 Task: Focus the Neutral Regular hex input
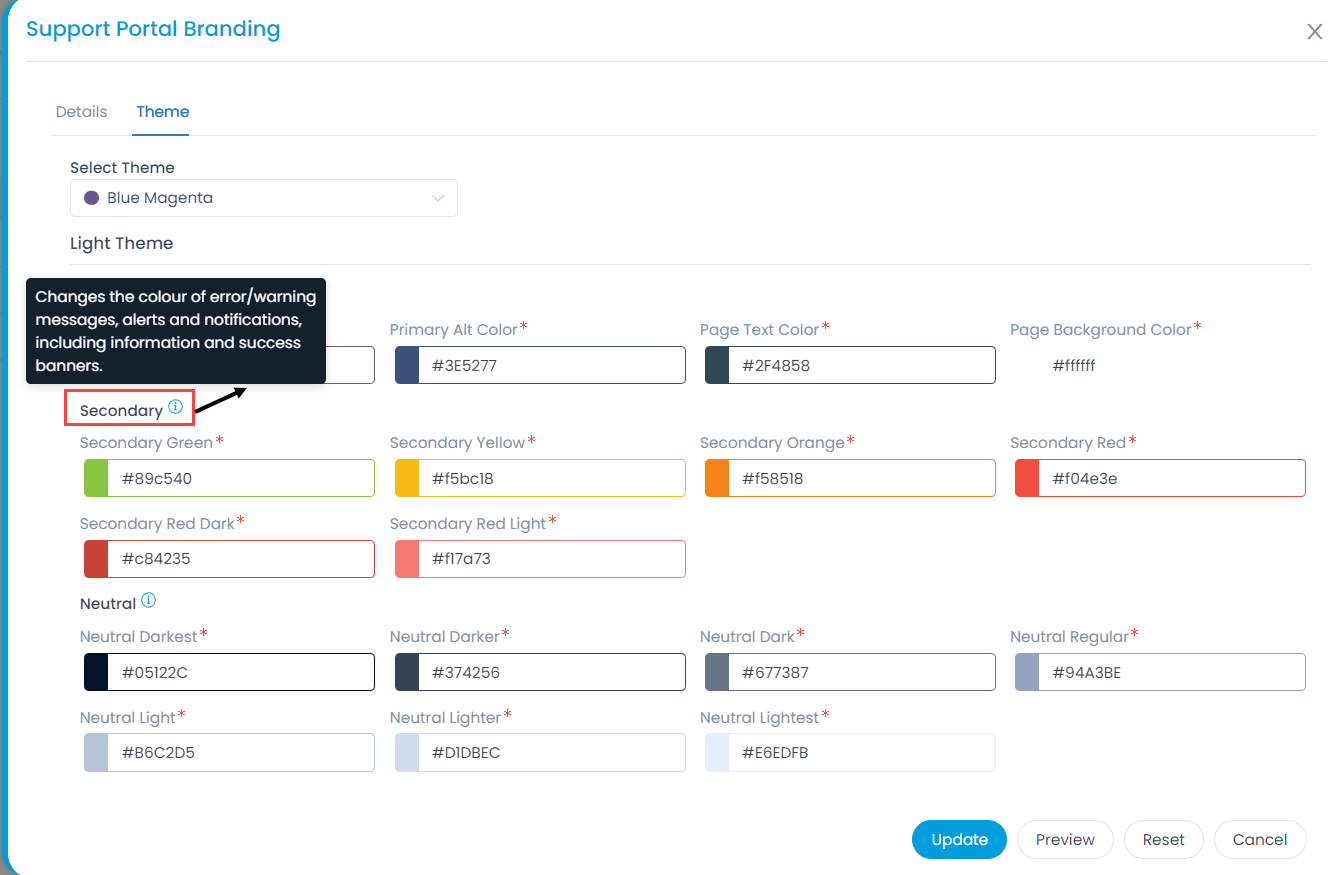(1170, 673)
